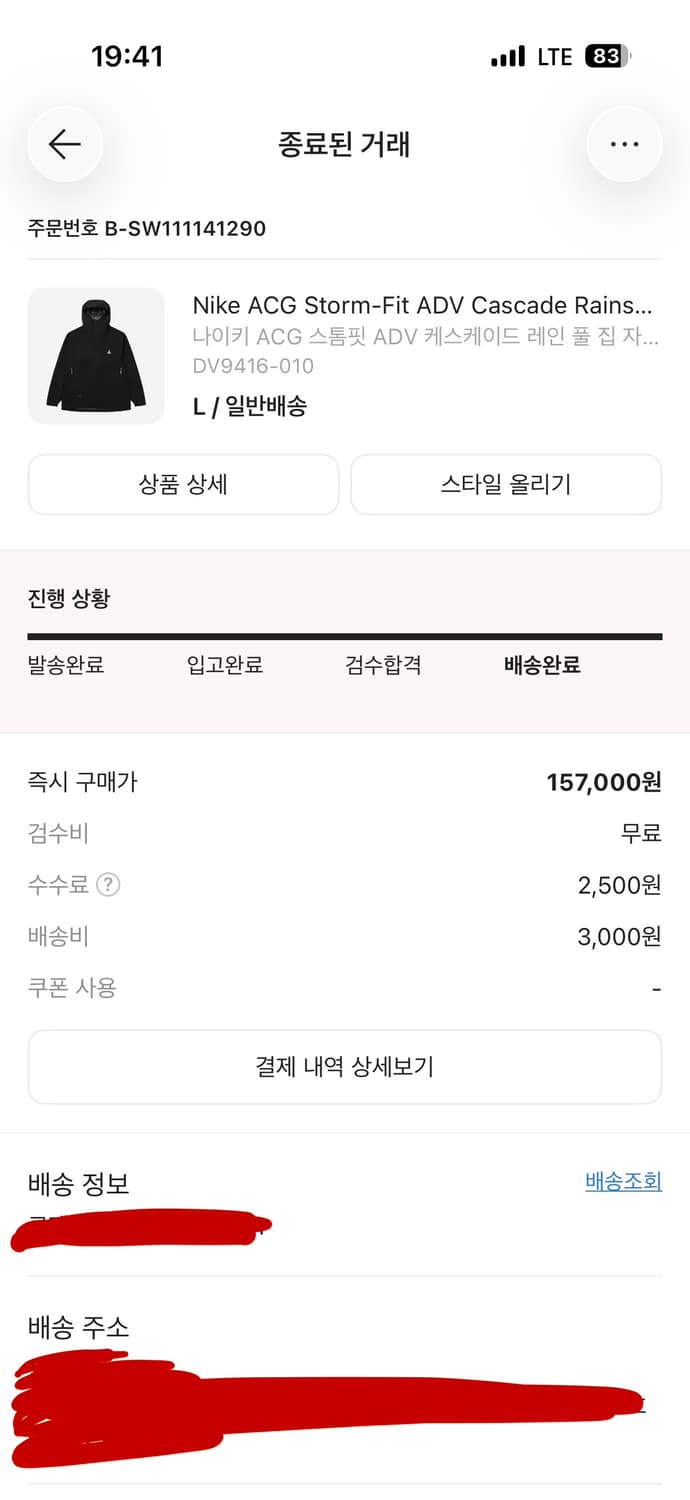This screenshot has width=690, height=1500.
Task: Tap the back arrow to leave this order
Action: [64, 143]
